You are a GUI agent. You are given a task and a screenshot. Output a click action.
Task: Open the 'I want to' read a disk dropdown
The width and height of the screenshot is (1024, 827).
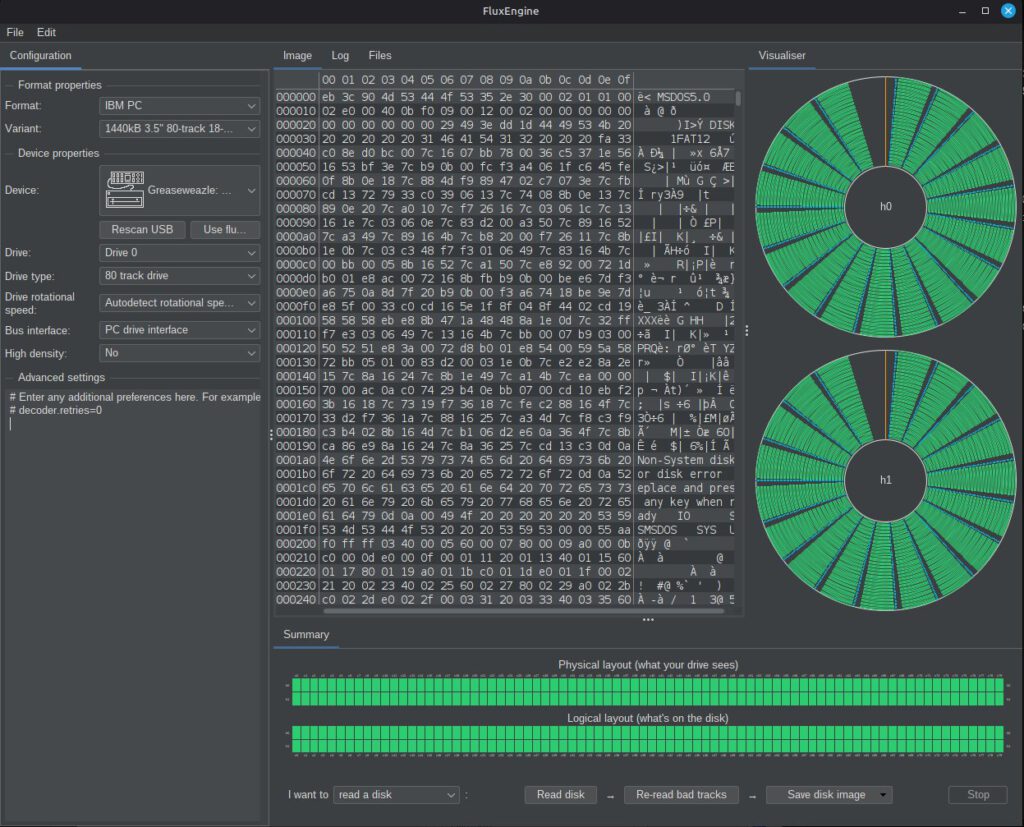(x=396, y=794)
